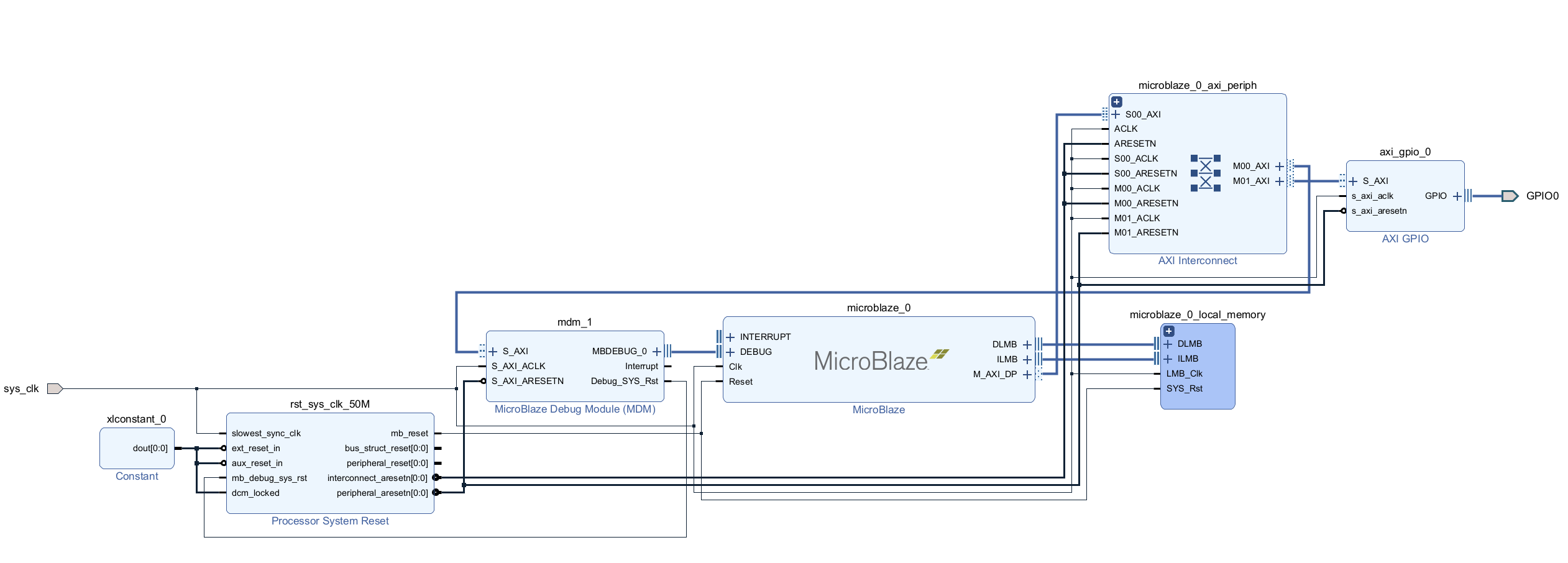This screenshot has height=563, width=1568.
Task: Select the S00_ACLK pin
Action: tap(1135, 159)
